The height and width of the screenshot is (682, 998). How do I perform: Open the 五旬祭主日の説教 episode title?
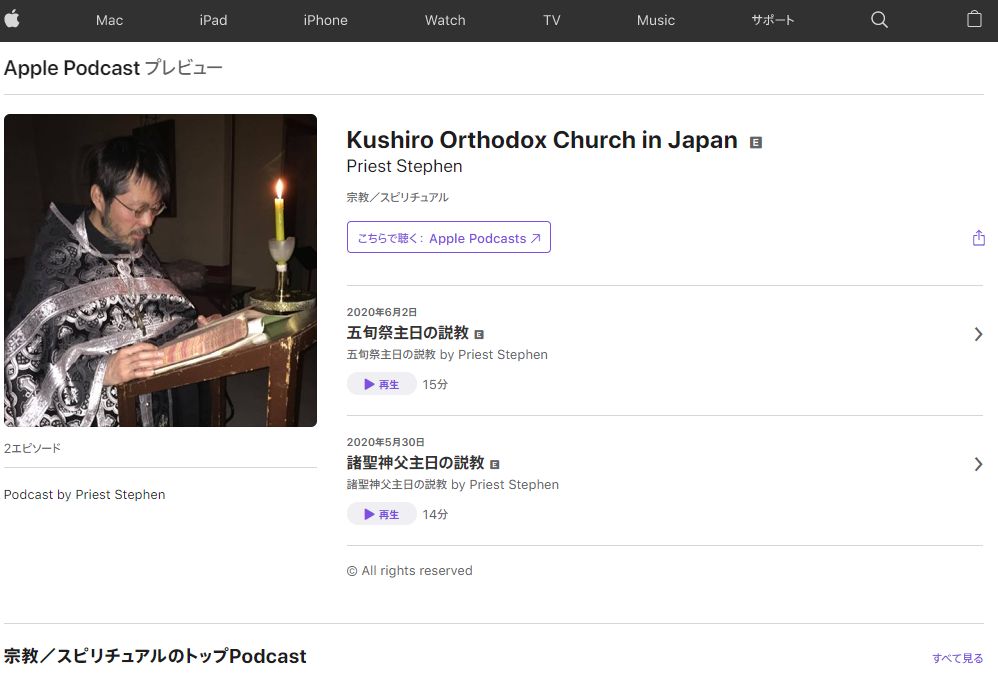pyautogui.click(x=407, y=333)
